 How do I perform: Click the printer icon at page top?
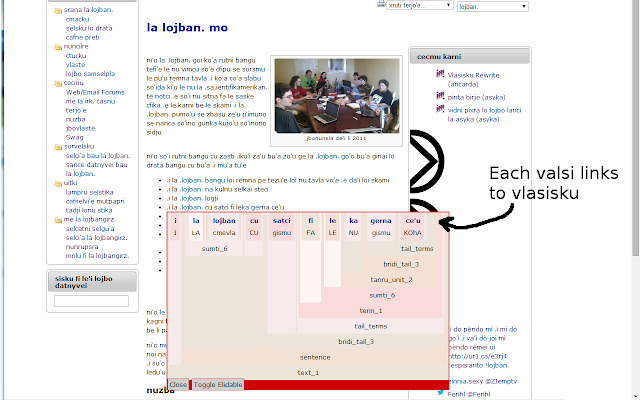point(381,5)
